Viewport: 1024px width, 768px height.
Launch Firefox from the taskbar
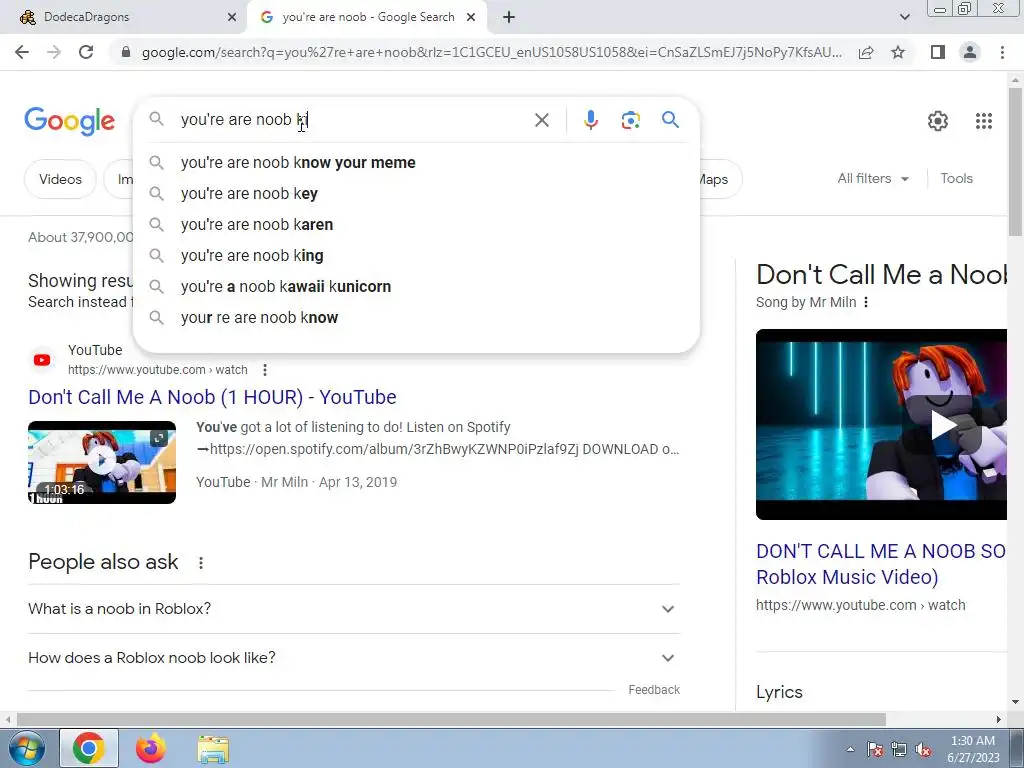(x=151, y=748)
